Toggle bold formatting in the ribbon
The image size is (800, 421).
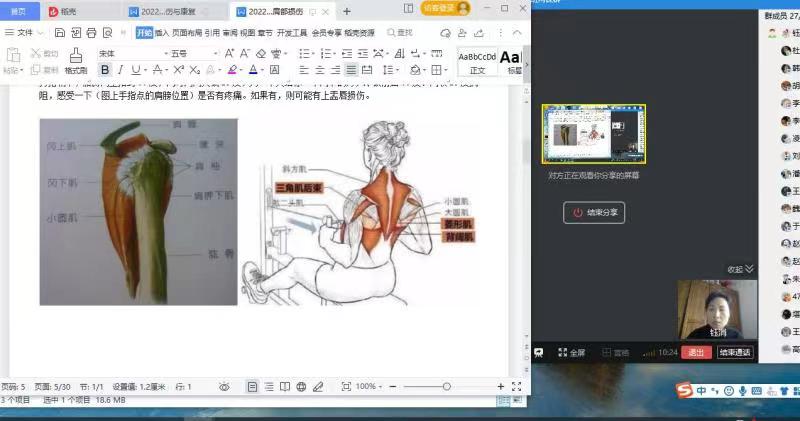105,70
